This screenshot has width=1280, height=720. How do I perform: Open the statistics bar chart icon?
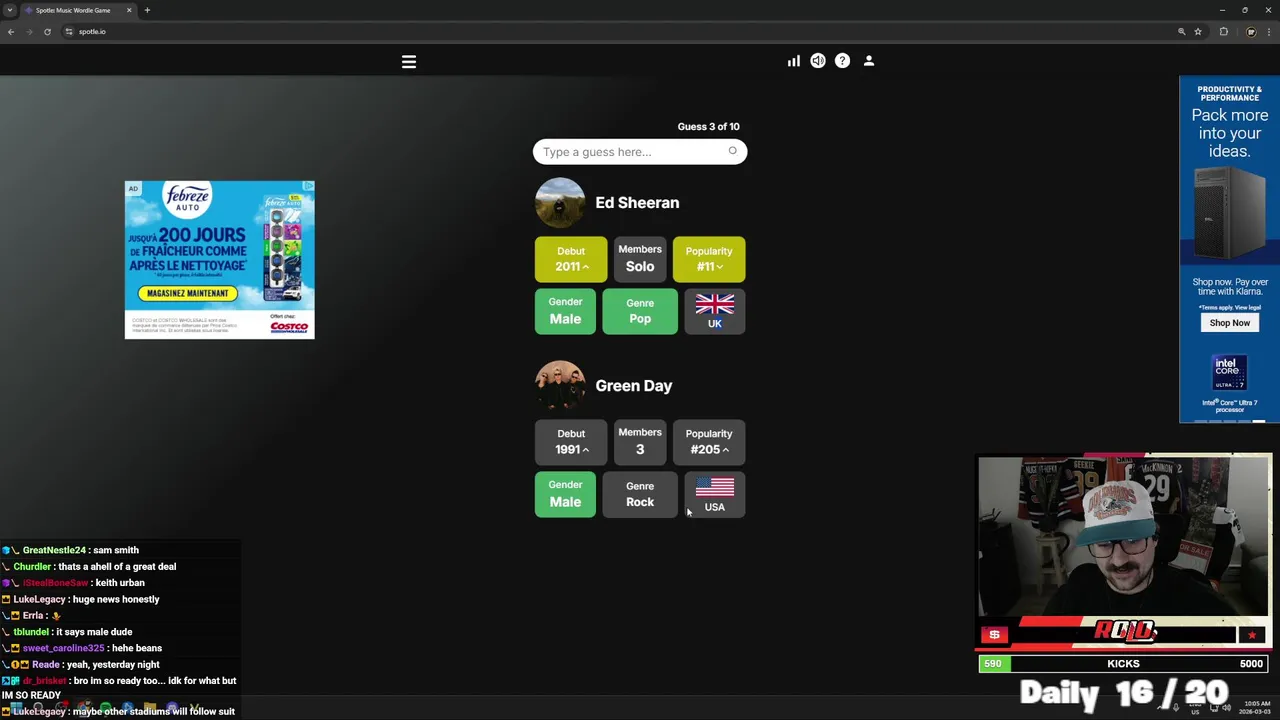793,61
